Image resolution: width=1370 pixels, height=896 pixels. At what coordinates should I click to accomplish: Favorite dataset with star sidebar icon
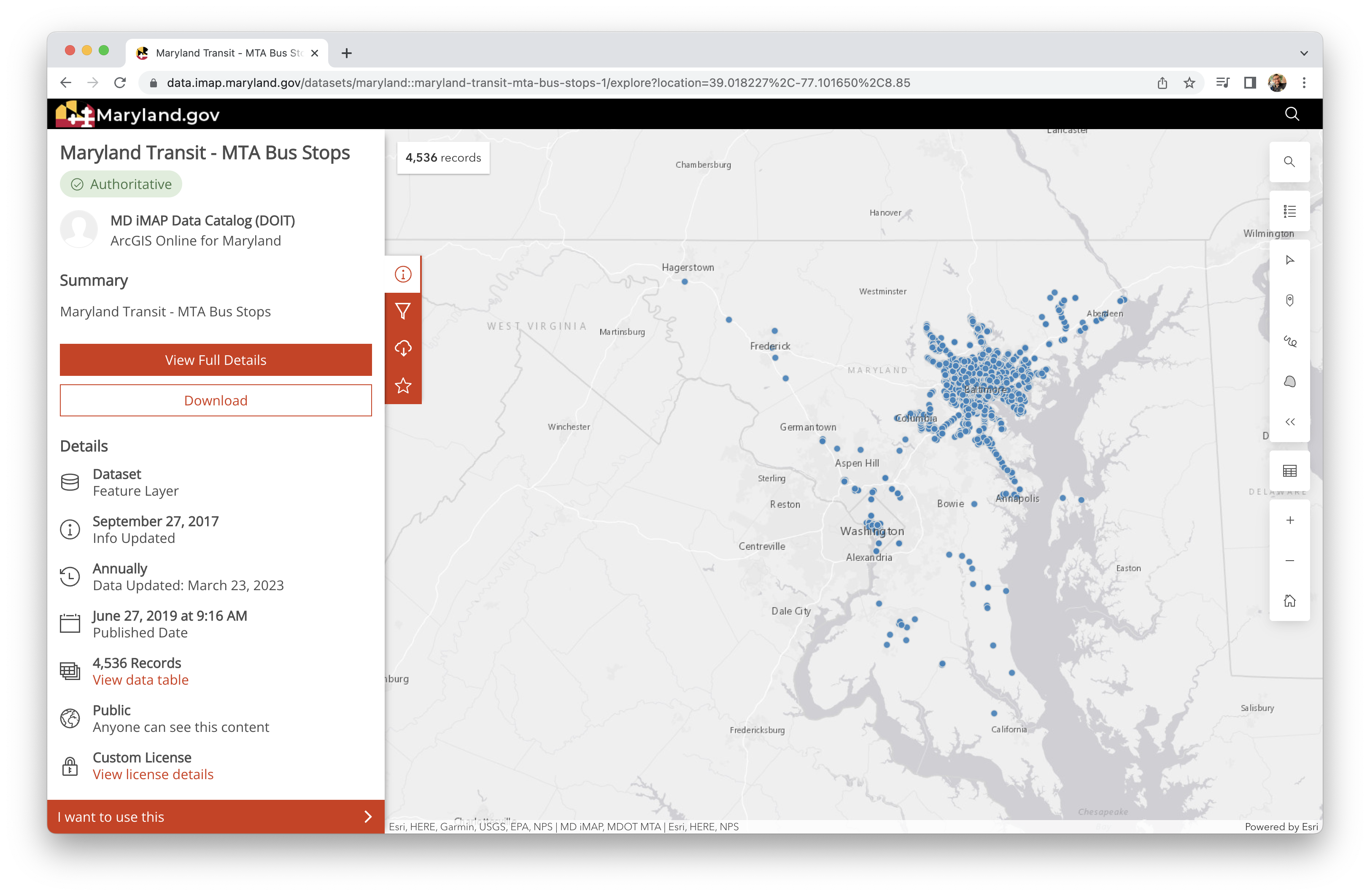[403, 385]
